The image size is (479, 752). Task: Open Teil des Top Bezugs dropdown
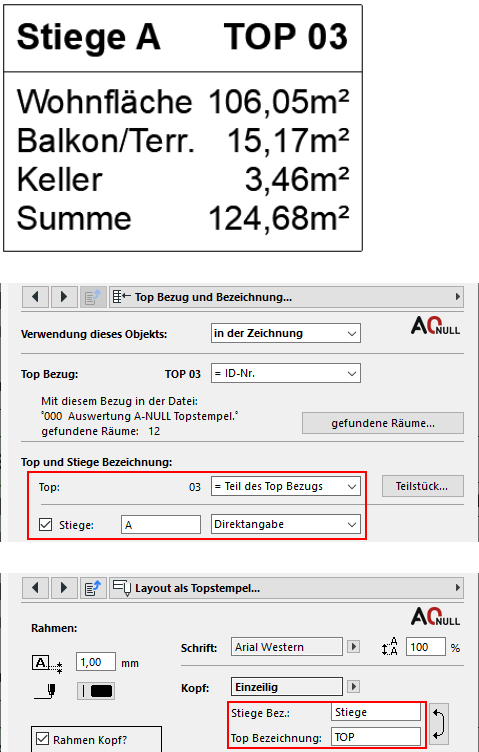pyautogui.click(x=286, y=486)
